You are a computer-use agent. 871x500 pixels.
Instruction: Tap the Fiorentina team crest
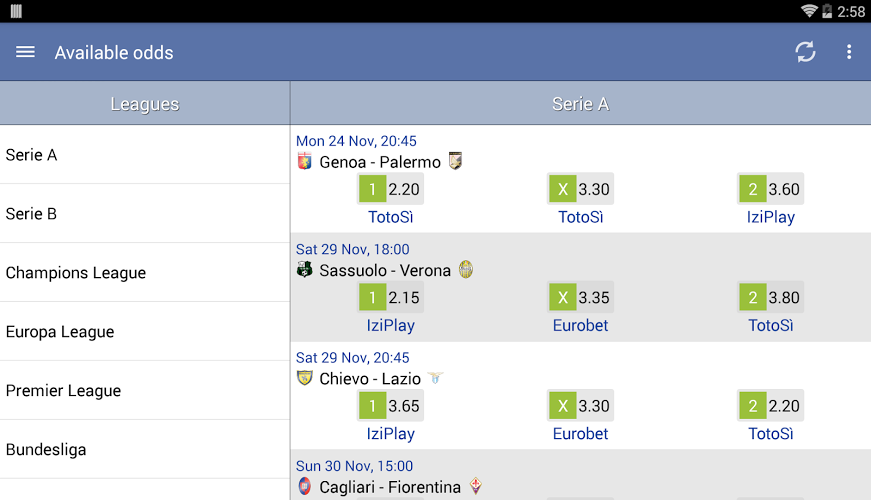pyautogui.click(x=476, y=486)
